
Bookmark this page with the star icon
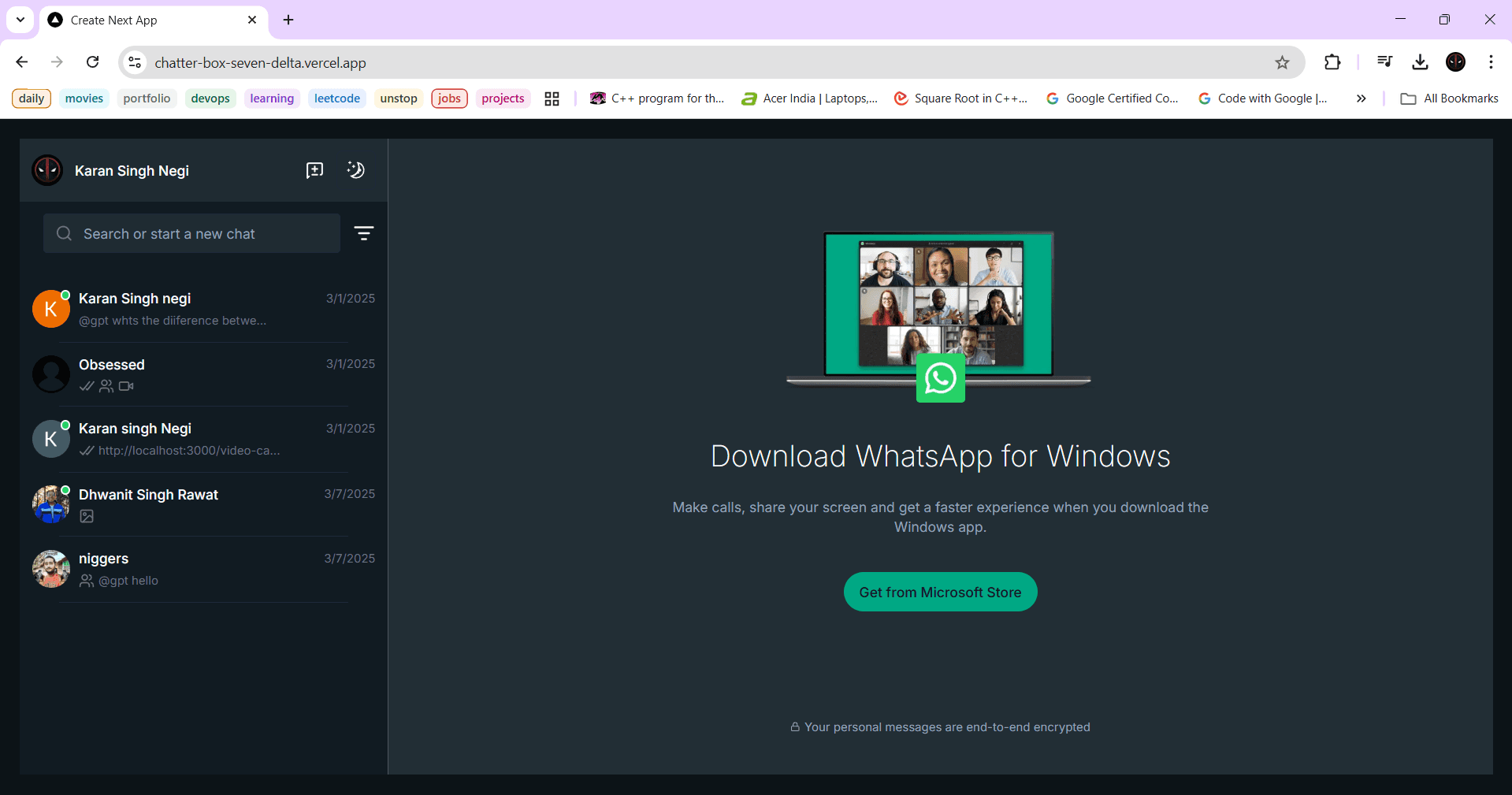(1282, 62)
